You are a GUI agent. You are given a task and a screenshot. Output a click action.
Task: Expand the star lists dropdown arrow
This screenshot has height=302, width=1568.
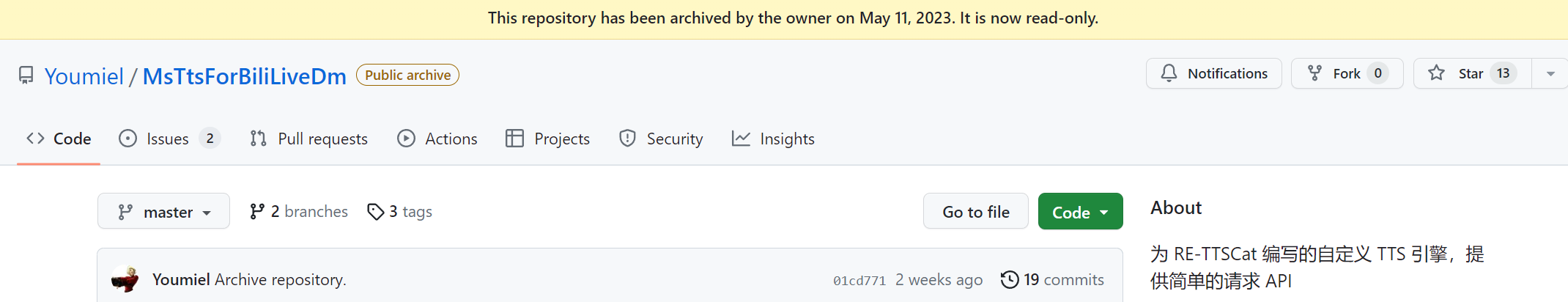(x=1550, y=73)
